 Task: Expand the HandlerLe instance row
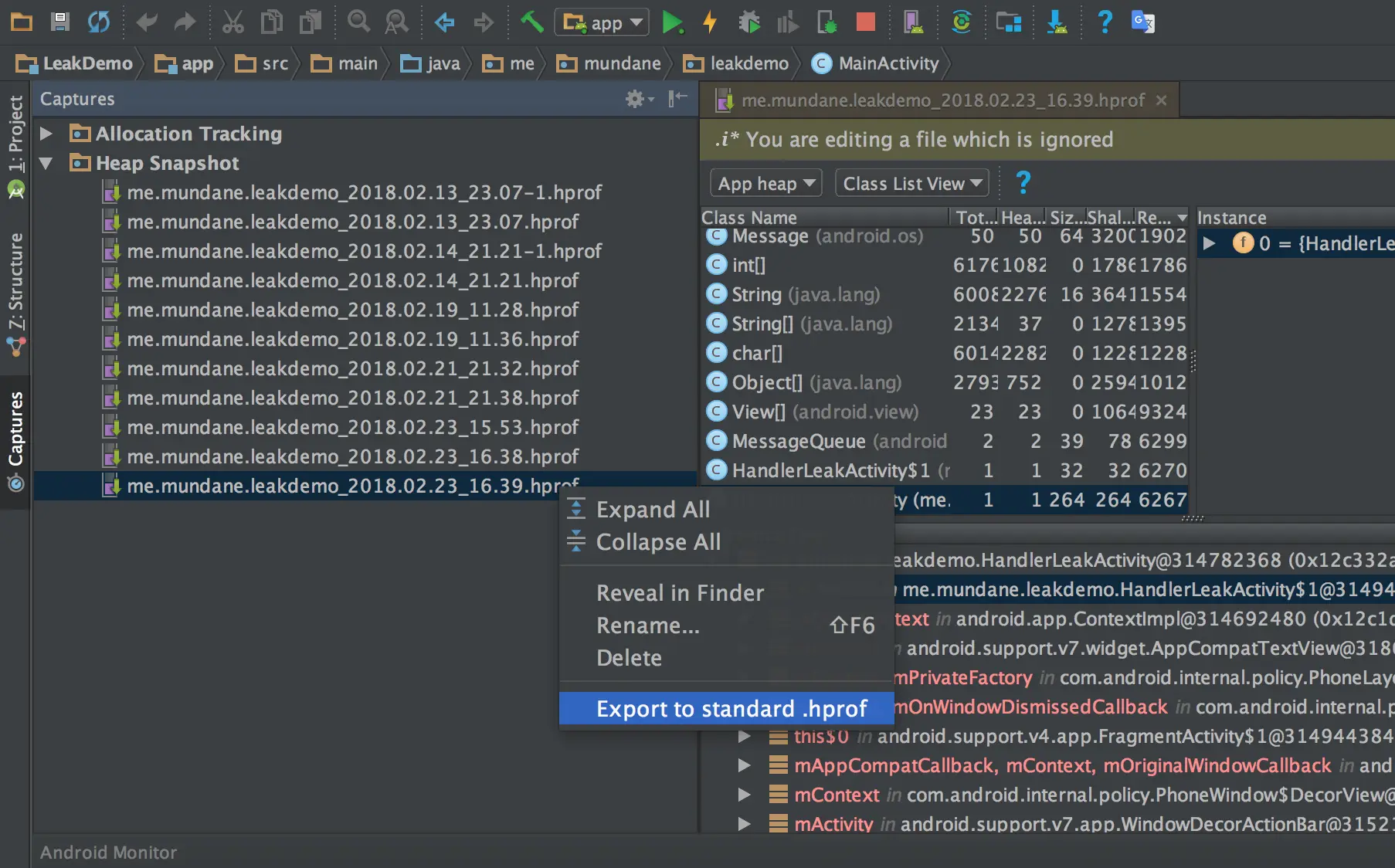(x=1210, y=244)
